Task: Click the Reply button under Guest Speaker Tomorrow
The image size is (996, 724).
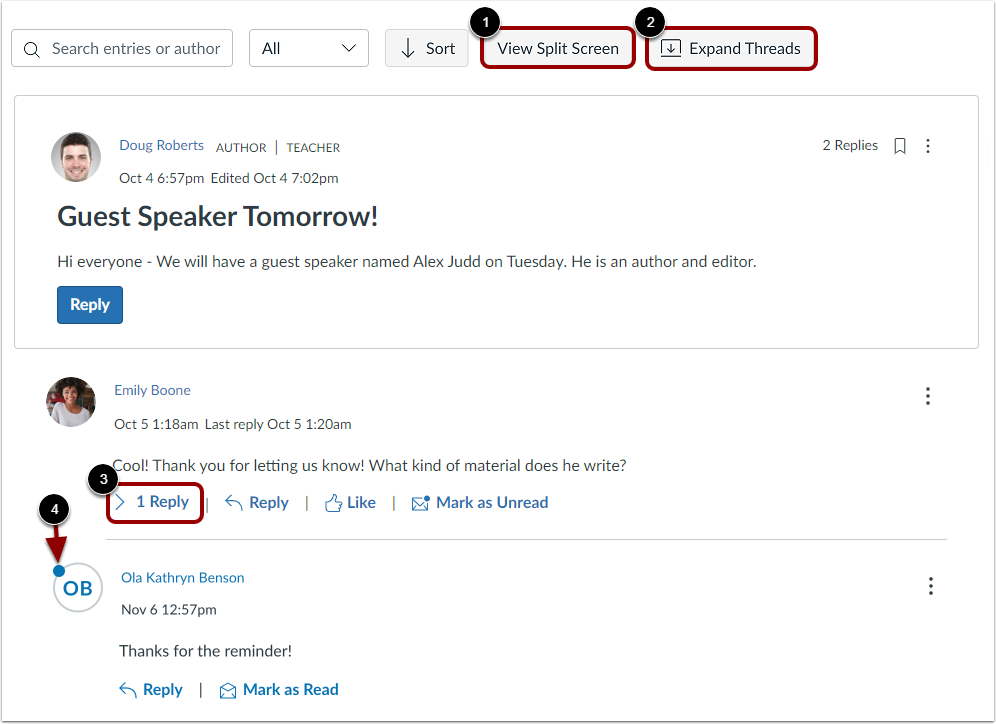Action: (x=89, y=305)
